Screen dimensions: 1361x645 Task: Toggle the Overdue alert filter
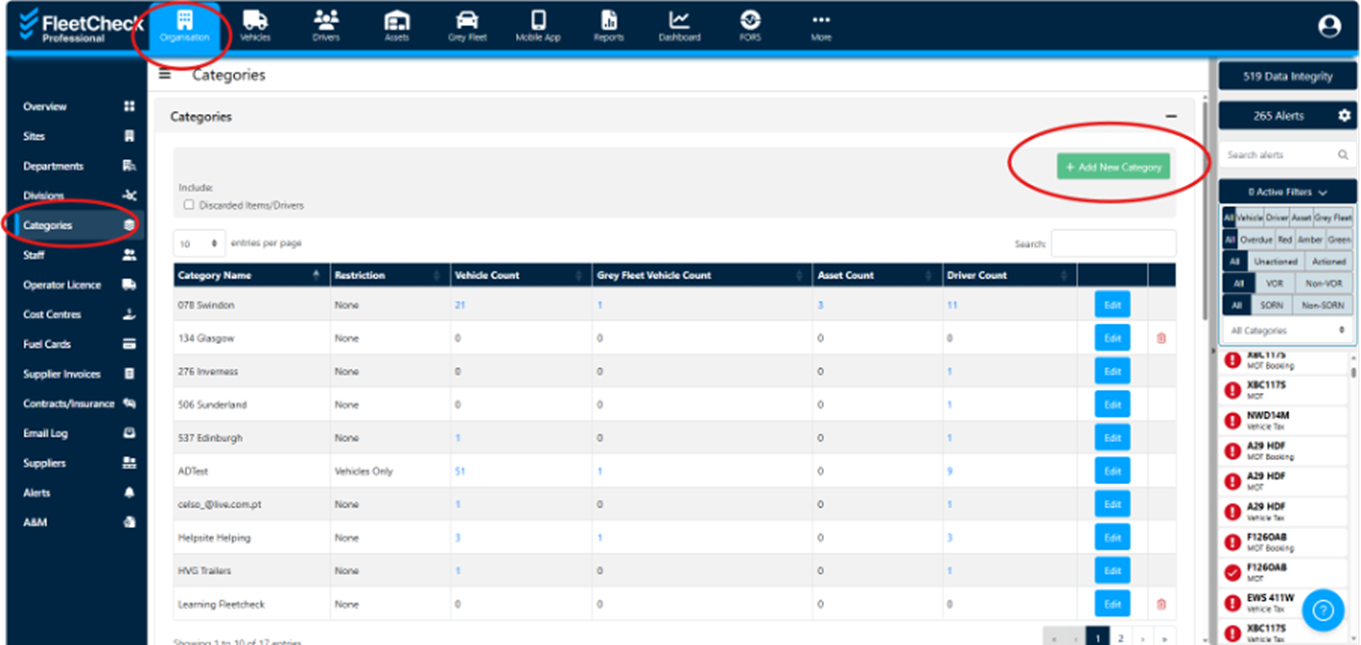1256,240
